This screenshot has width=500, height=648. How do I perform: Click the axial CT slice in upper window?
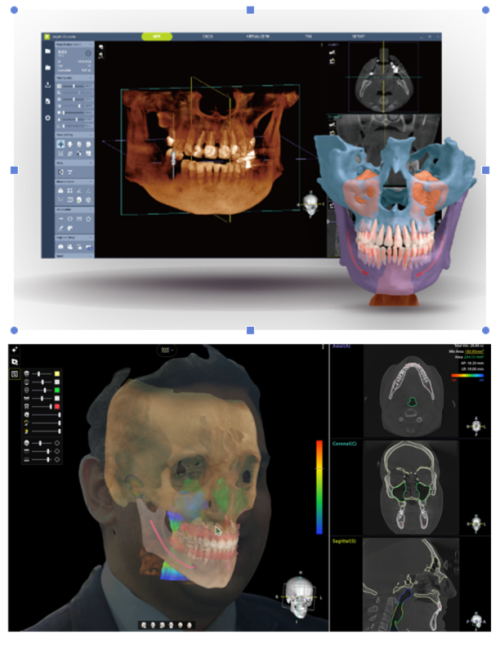(384, 77)
